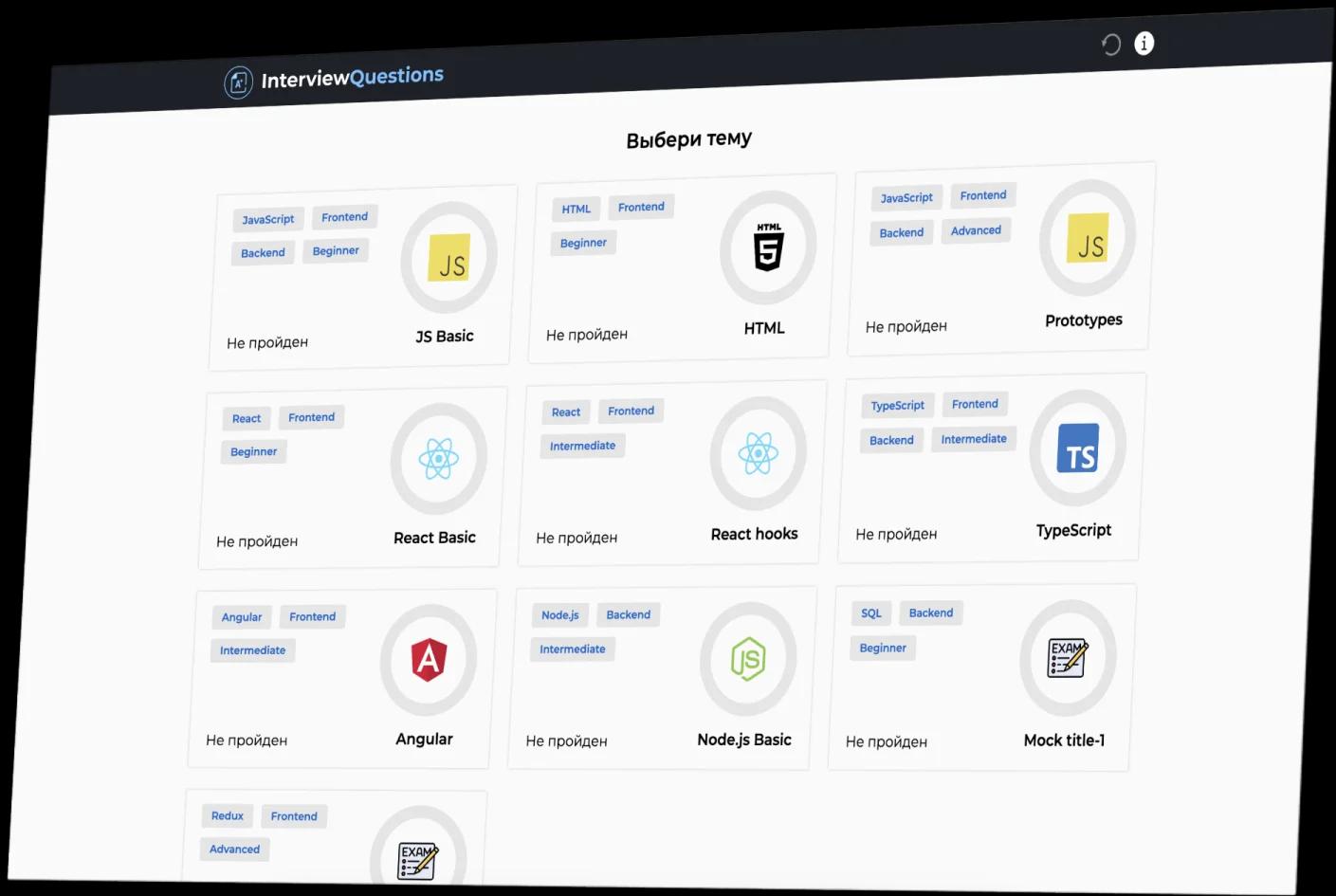Viewport: 1336px width, 896px height.
Task: Click the Angular red shield icon
Action: click(429, 660)
